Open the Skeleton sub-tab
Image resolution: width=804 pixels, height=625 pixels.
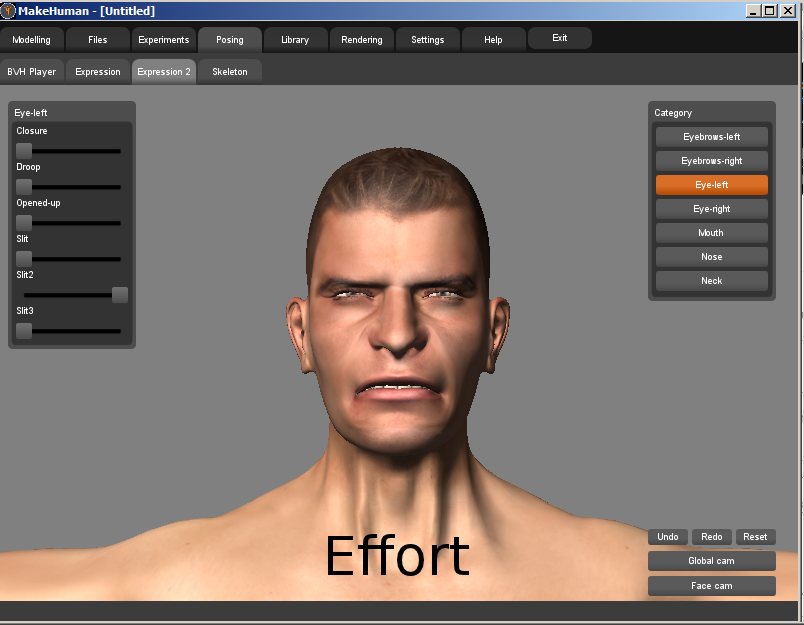(230, 71)
